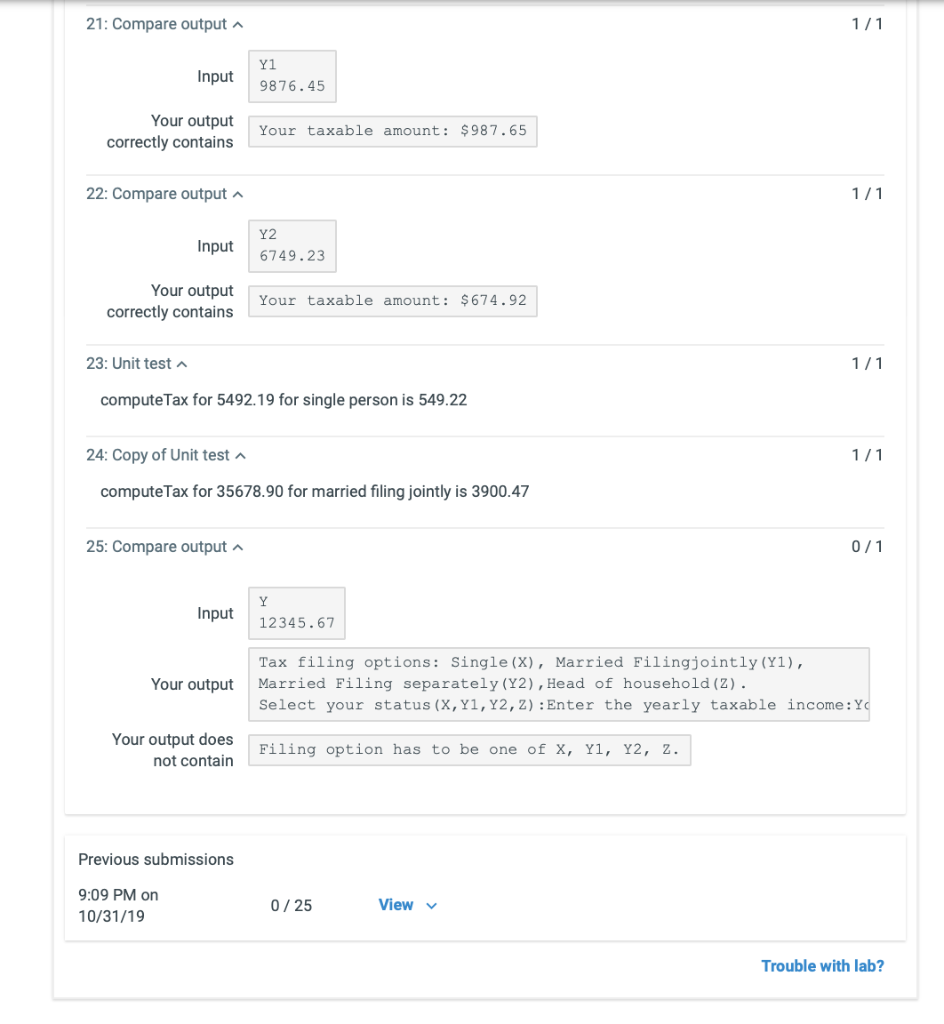Screen dimensions: 944x1024
Task: Click the Trouble with lab? link
Action: pos(822,965)
